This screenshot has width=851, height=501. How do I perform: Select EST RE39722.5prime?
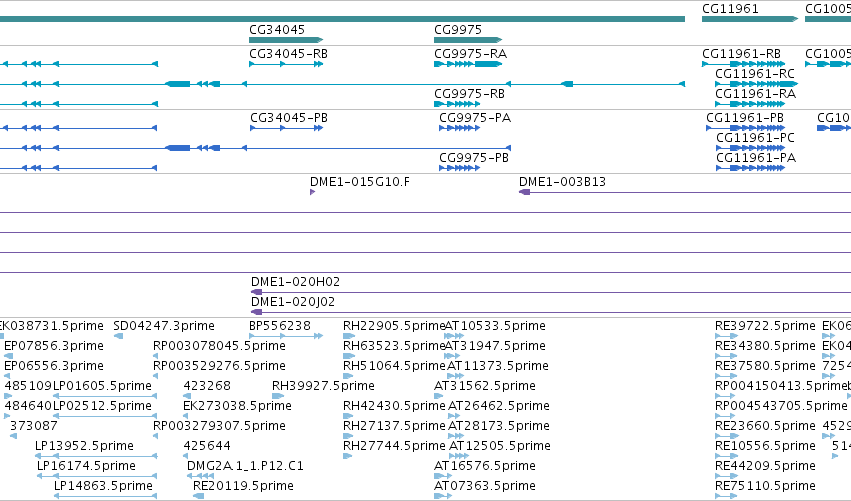click(x=765, y=326)
